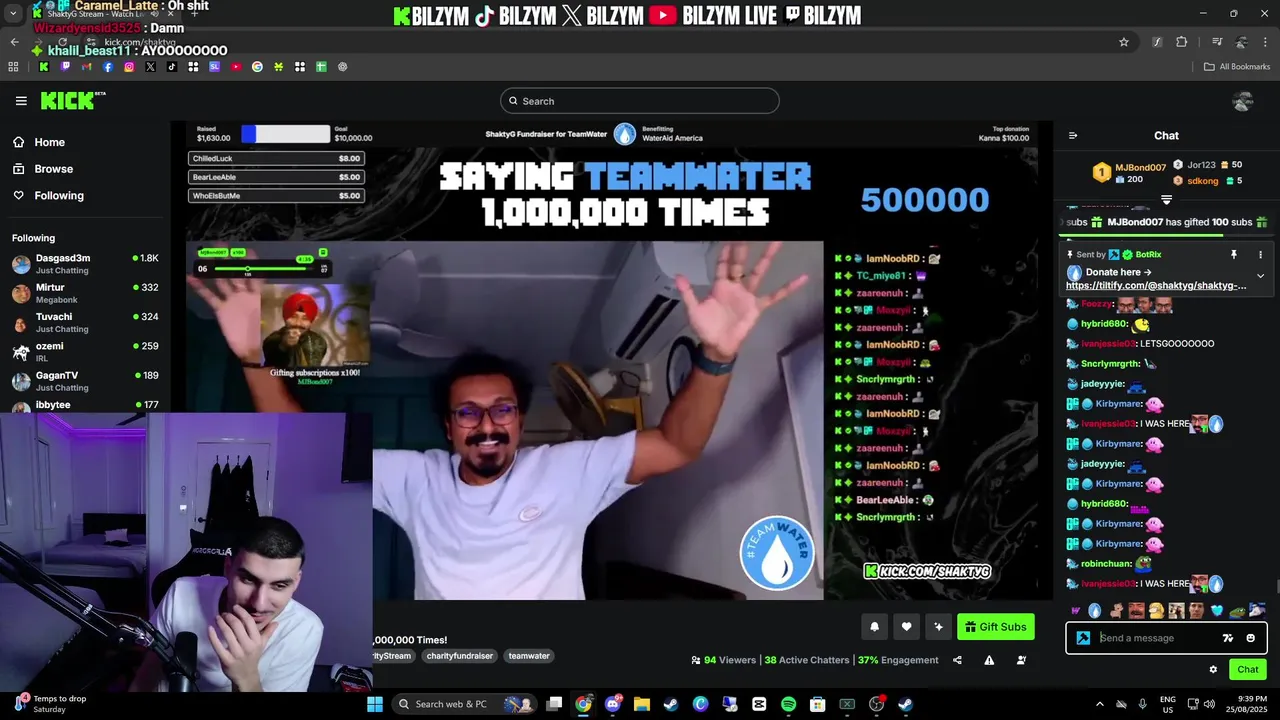Unpin the BotRix pinned message
This screenshot has height=720, width=1280.
click(1234, 255)
